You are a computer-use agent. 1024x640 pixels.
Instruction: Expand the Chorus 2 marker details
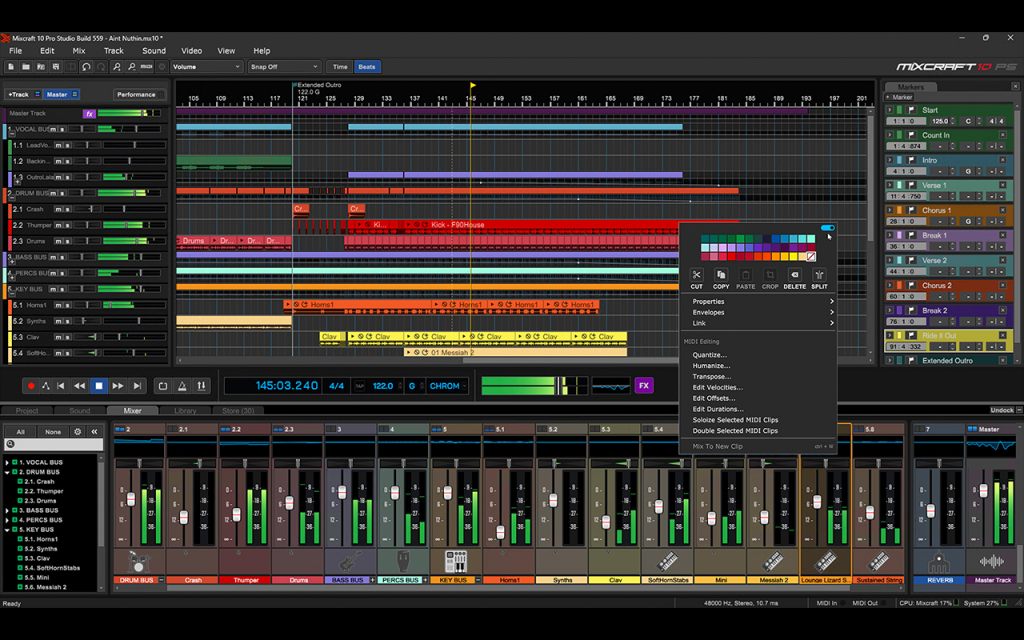pos(889,285)
